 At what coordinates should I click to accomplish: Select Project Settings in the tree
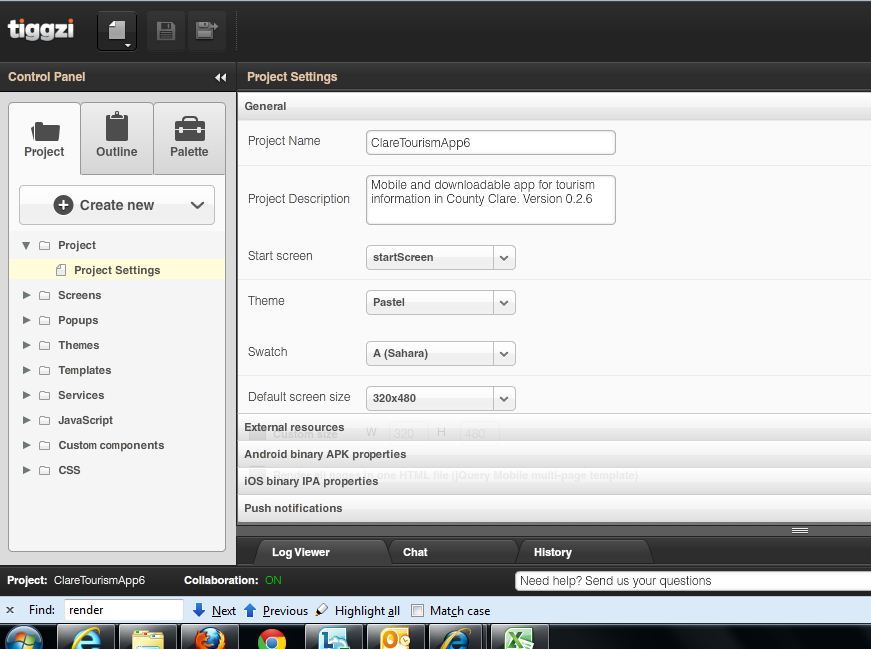117,270
